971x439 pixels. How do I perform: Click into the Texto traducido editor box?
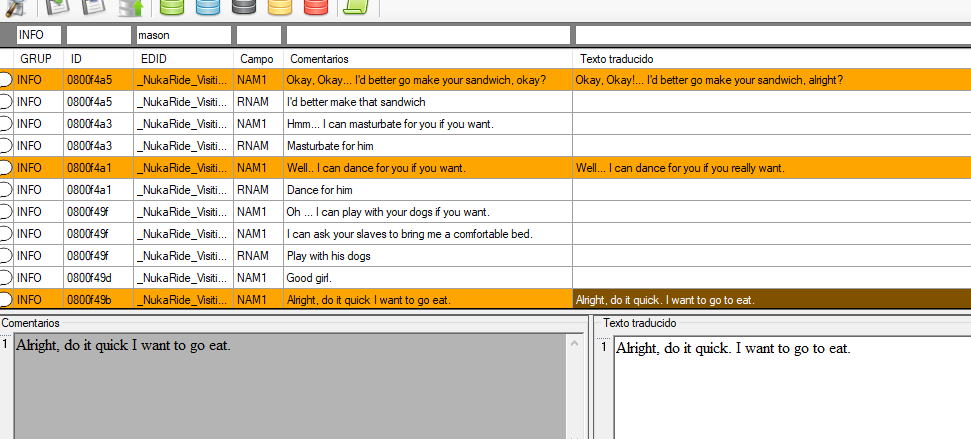(x=792, y=389)
